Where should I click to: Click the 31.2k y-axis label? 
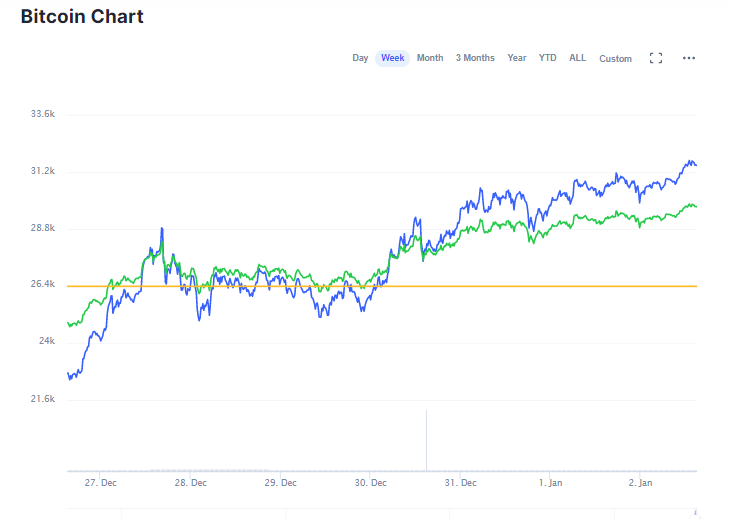(x=43, y=171)
